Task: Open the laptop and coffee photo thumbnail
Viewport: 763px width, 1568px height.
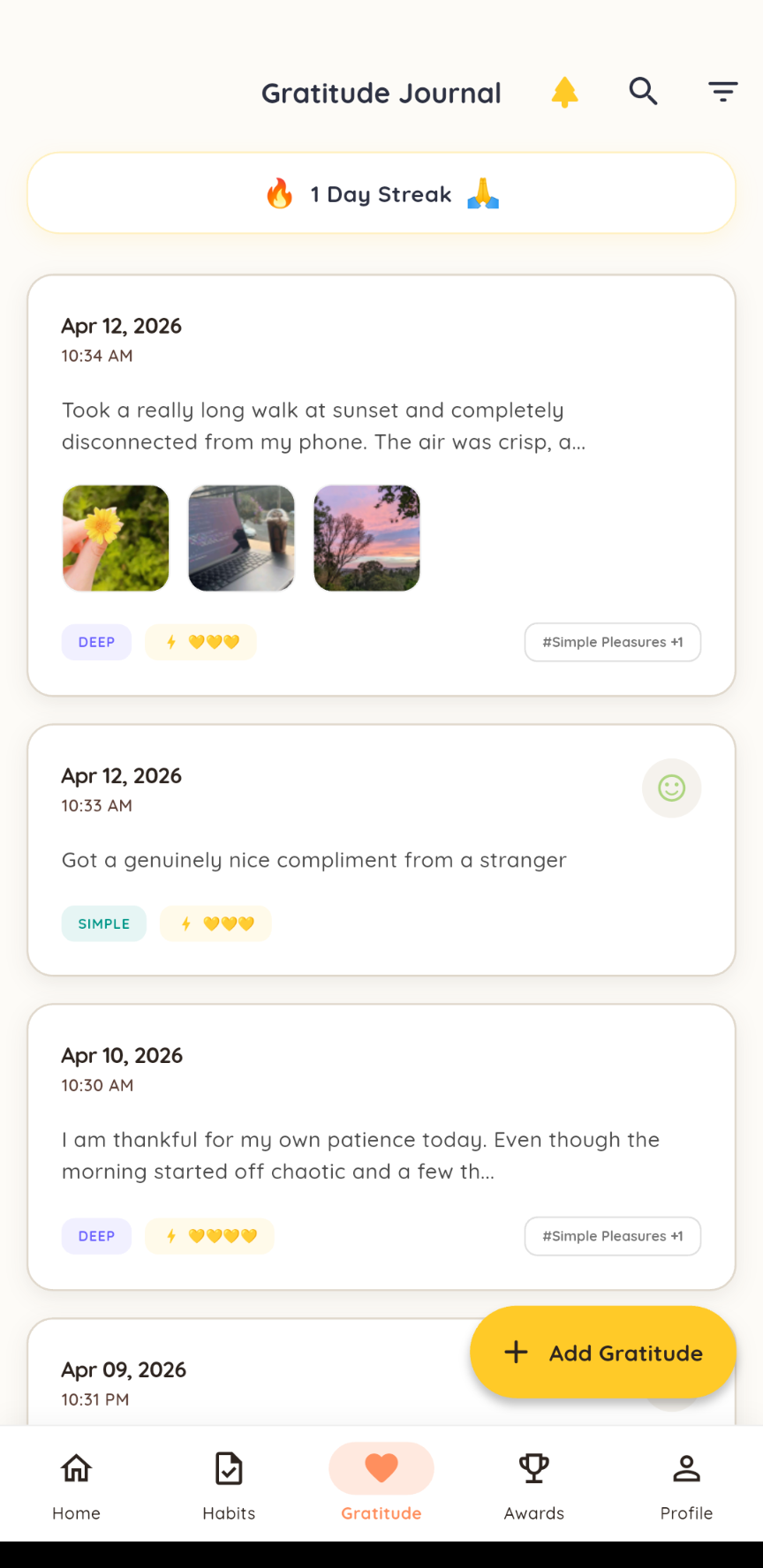Action: coord(241,538)
